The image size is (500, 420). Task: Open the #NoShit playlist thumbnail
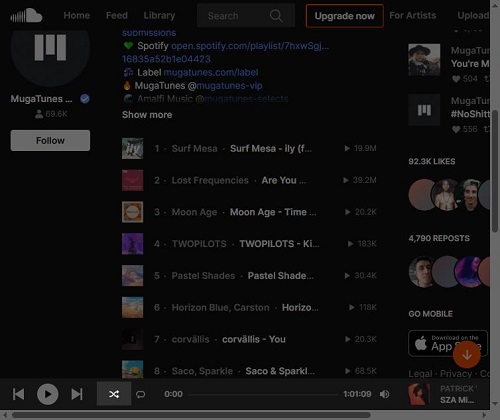(x=424, y=110)
